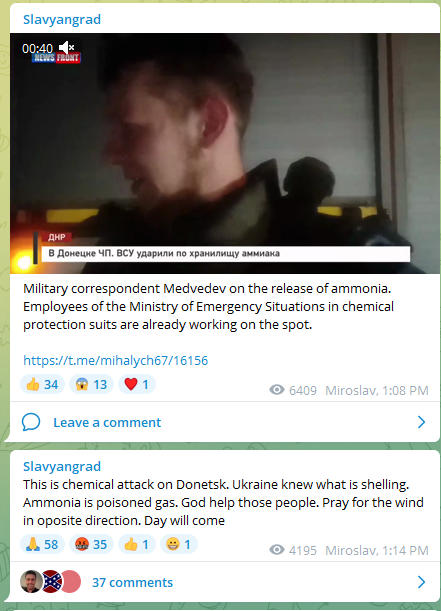Screen dimensions: 441x611
Task: Click the commenter avatars cluster
Action: coord(51,582)
